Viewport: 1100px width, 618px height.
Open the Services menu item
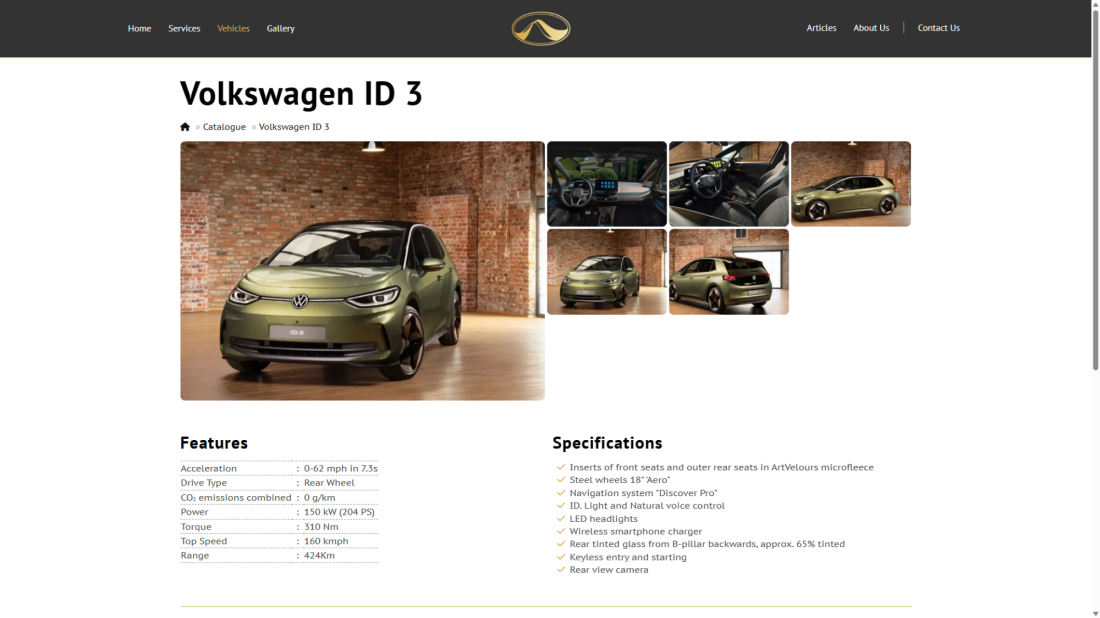(x=184, y=29)
